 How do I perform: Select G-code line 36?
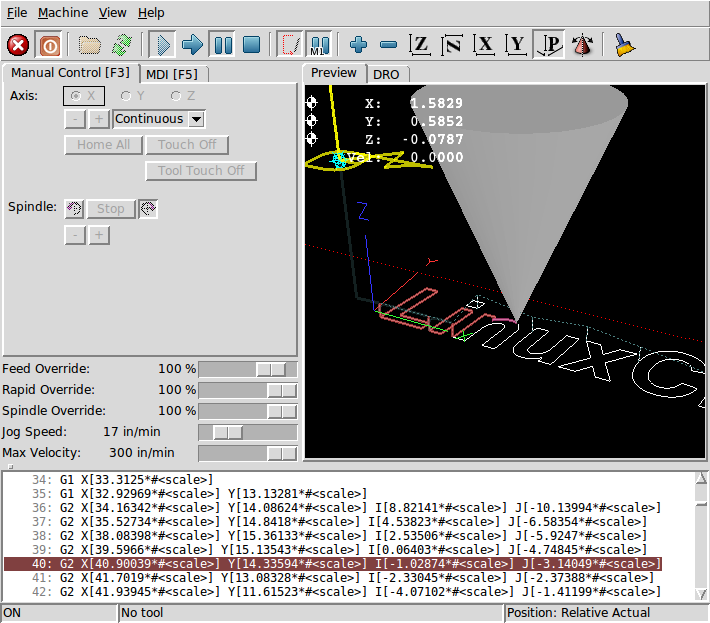346,508
